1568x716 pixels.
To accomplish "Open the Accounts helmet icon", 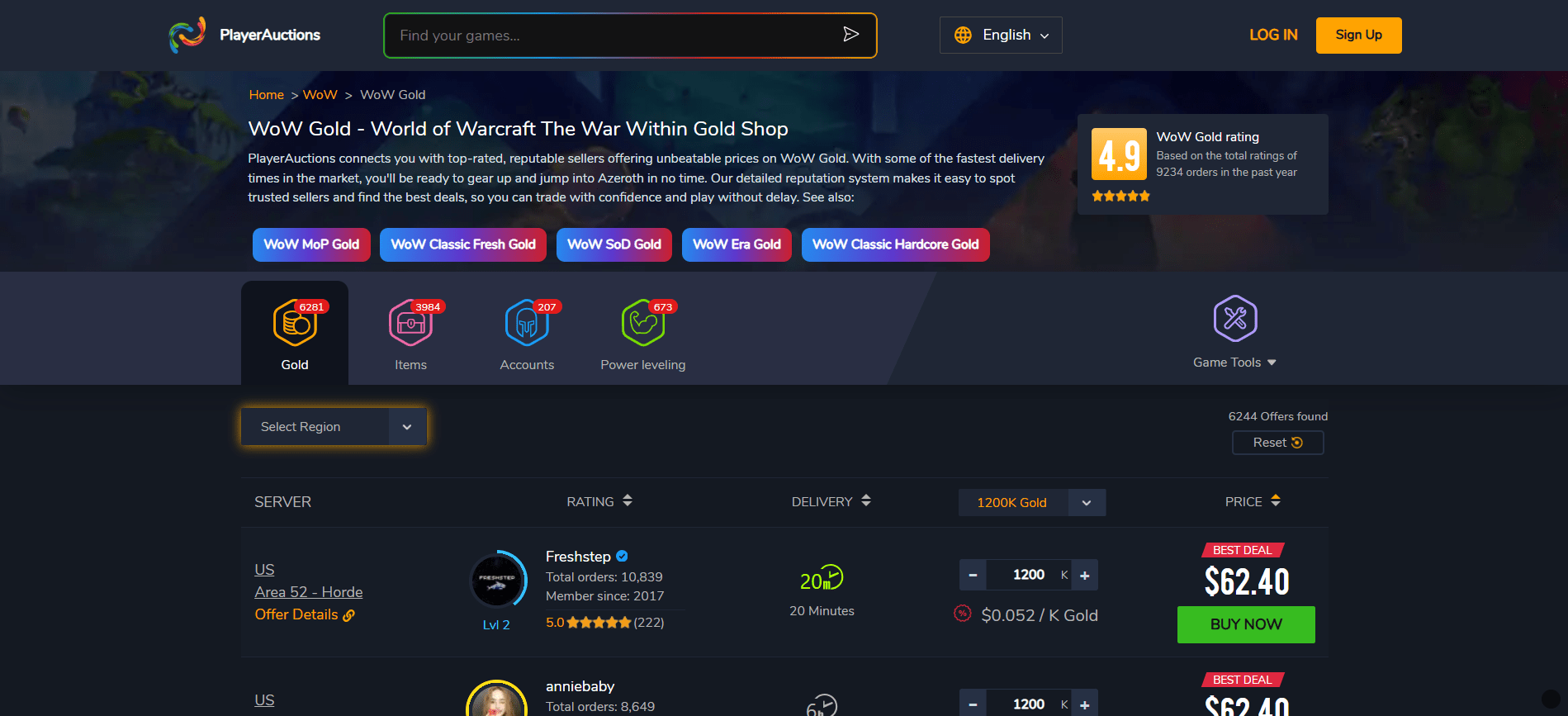I will click(527, 323).
